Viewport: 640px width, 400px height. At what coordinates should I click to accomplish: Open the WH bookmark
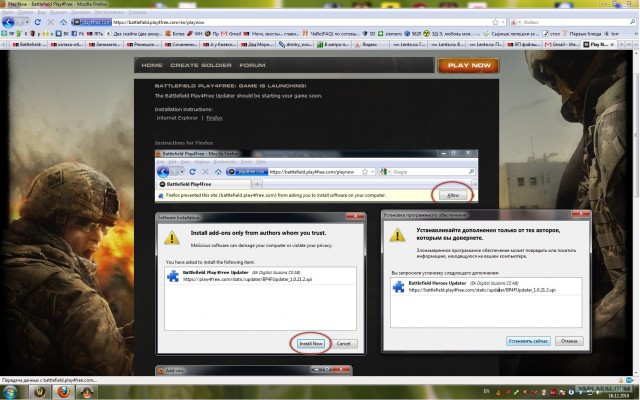[194, 33]
